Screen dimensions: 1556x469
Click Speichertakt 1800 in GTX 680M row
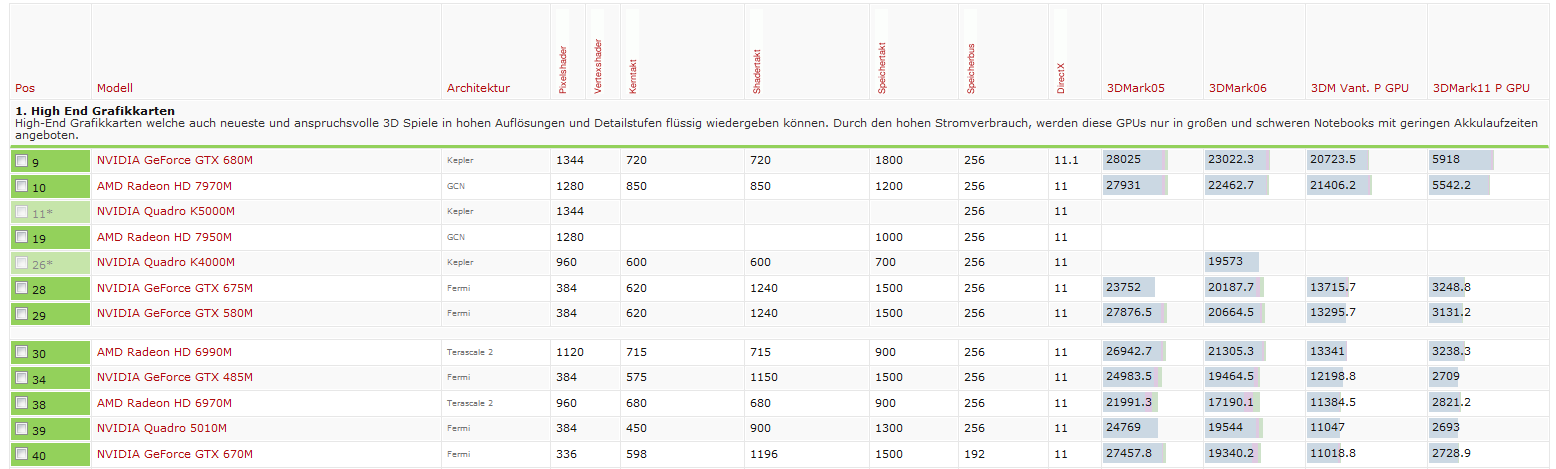(889, 160)
